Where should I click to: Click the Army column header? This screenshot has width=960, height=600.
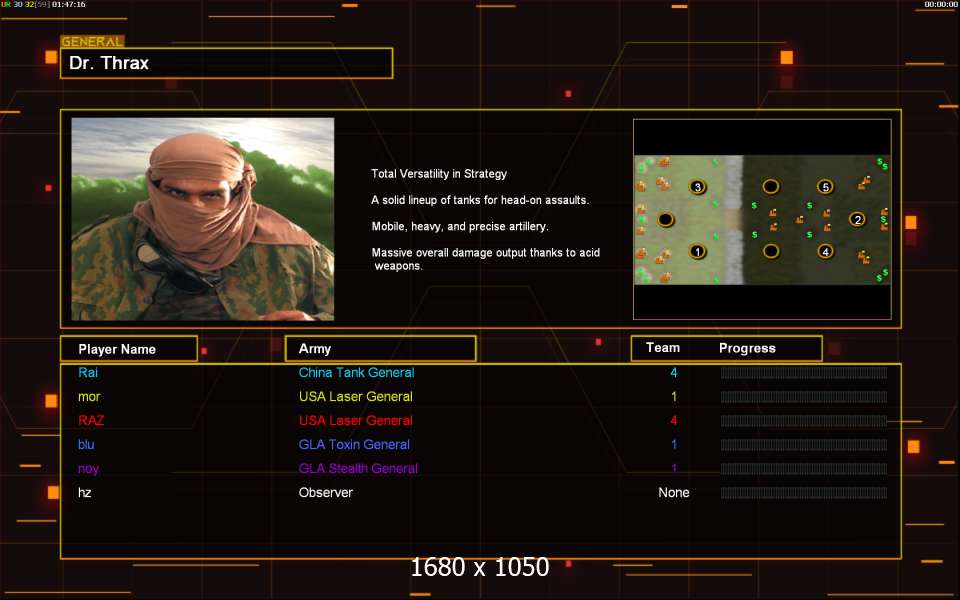tap(380, 348)
